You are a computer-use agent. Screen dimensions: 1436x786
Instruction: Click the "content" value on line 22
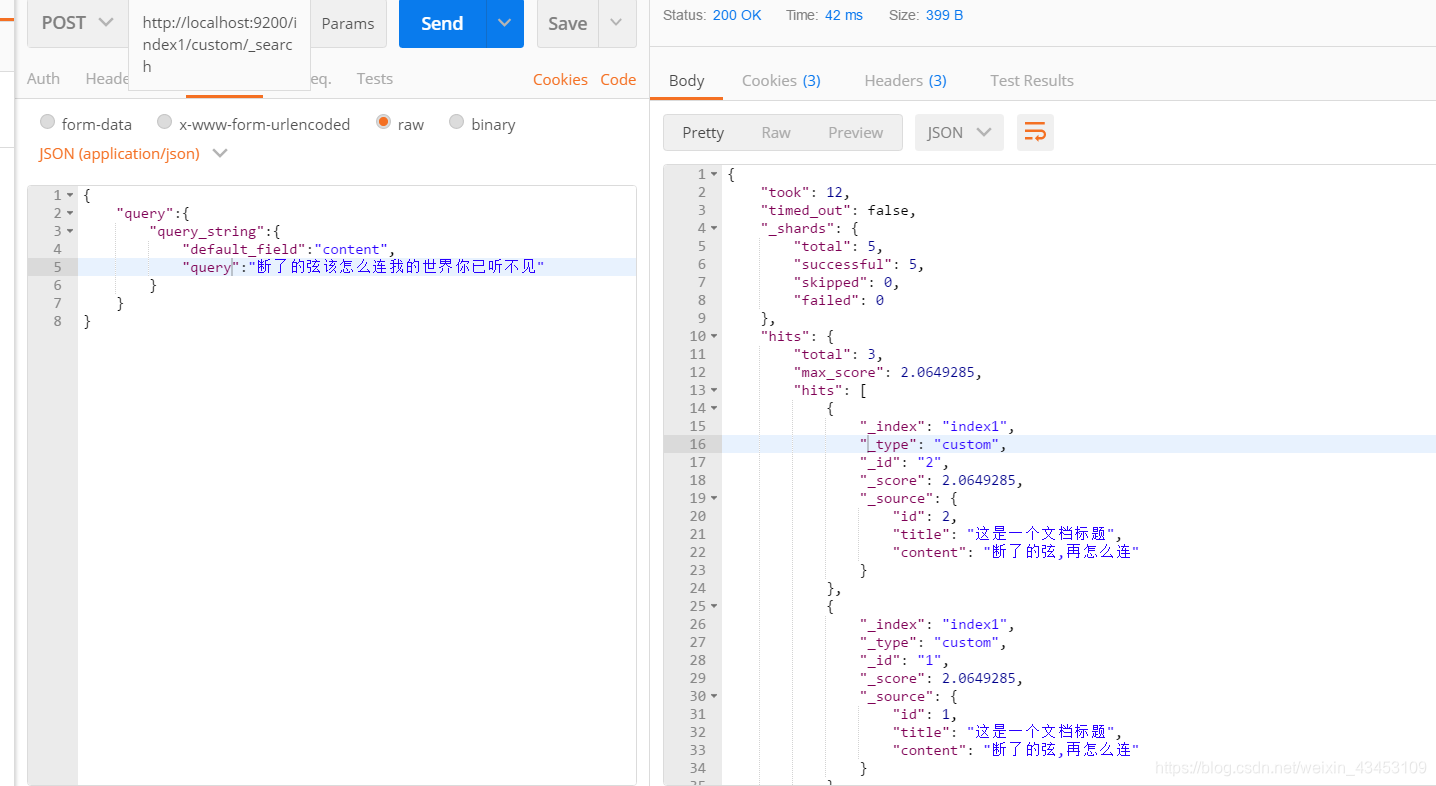(1061, 552)
